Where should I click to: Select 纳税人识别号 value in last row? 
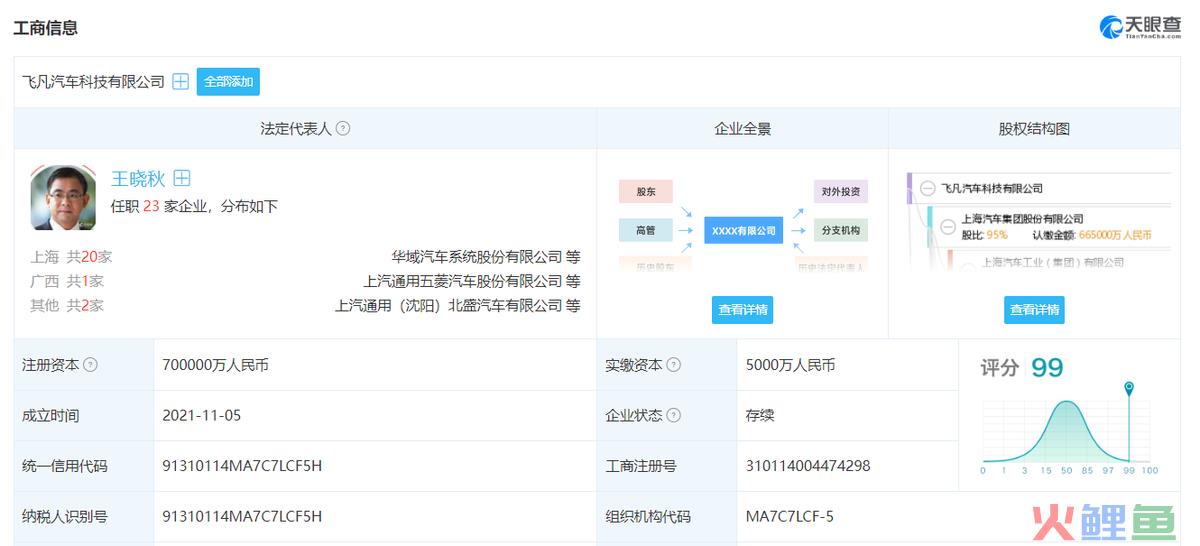point(242,516)
